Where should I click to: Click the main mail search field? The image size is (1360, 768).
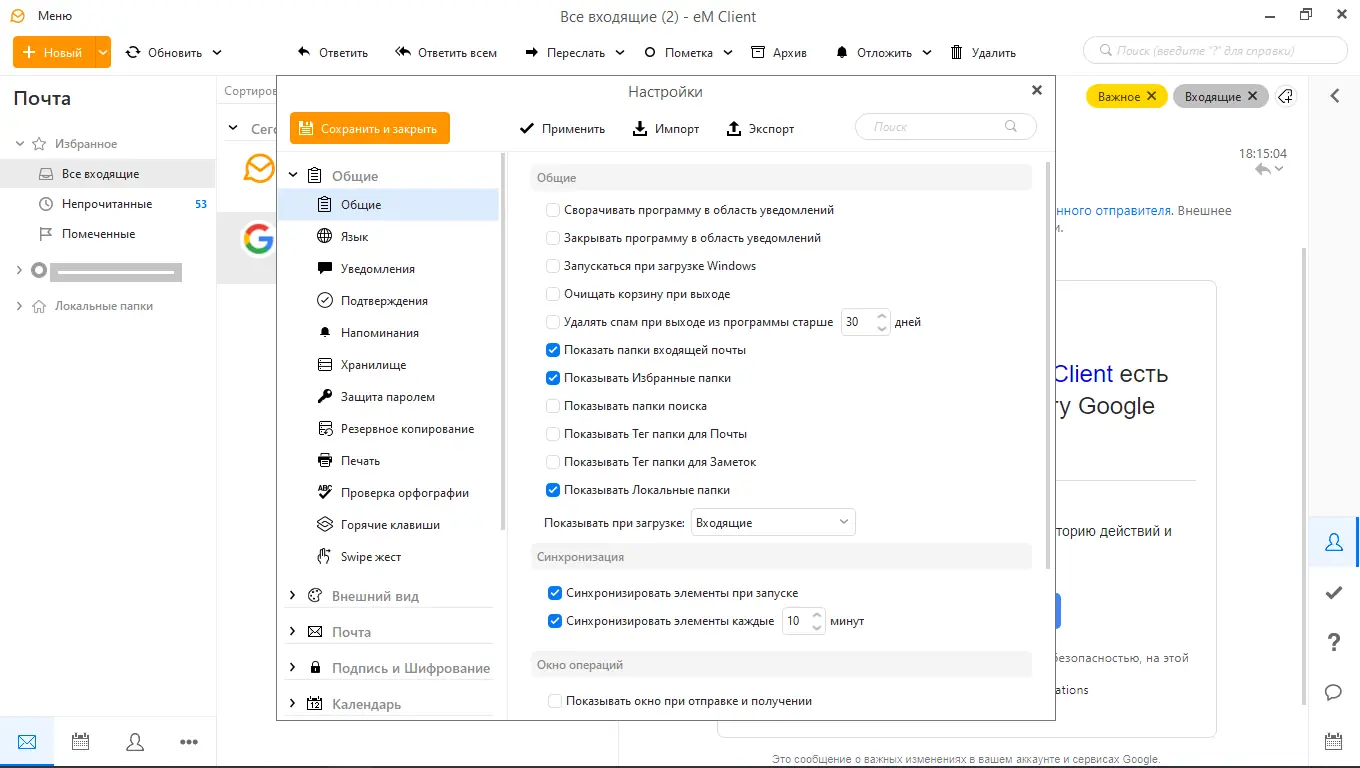1215,50
